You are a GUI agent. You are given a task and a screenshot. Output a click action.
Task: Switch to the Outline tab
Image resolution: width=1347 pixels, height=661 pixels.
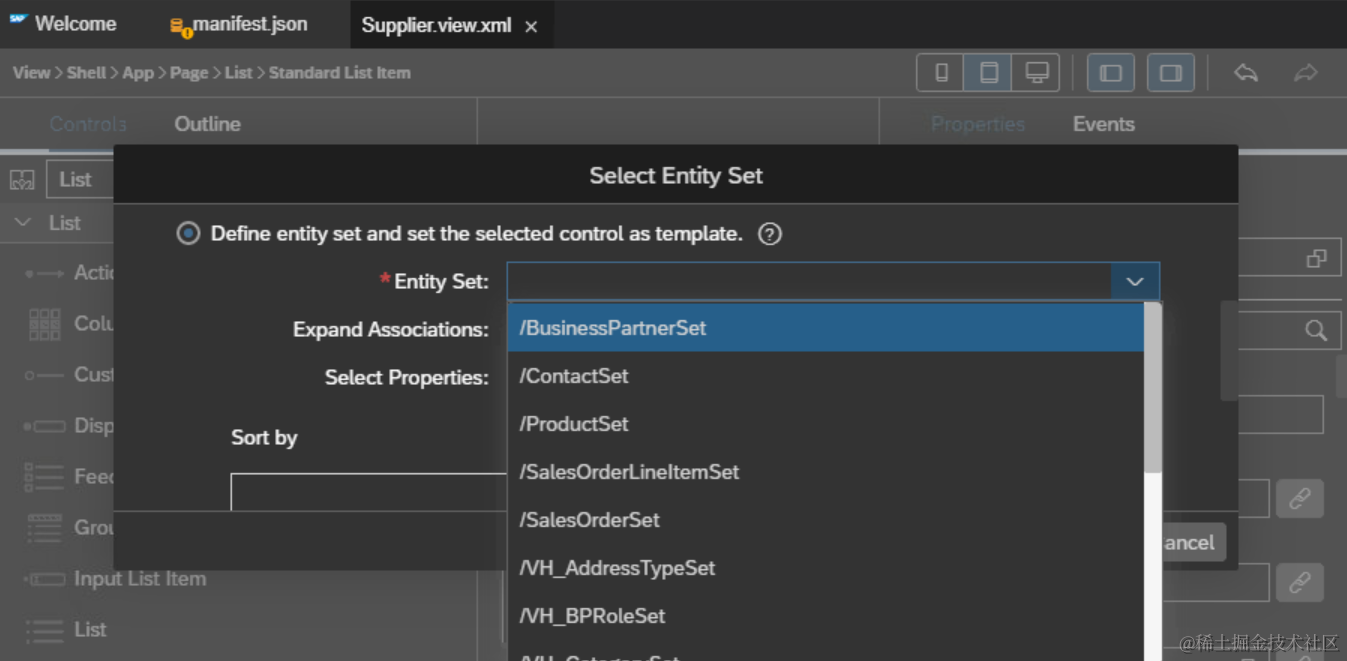click(207, 124)
